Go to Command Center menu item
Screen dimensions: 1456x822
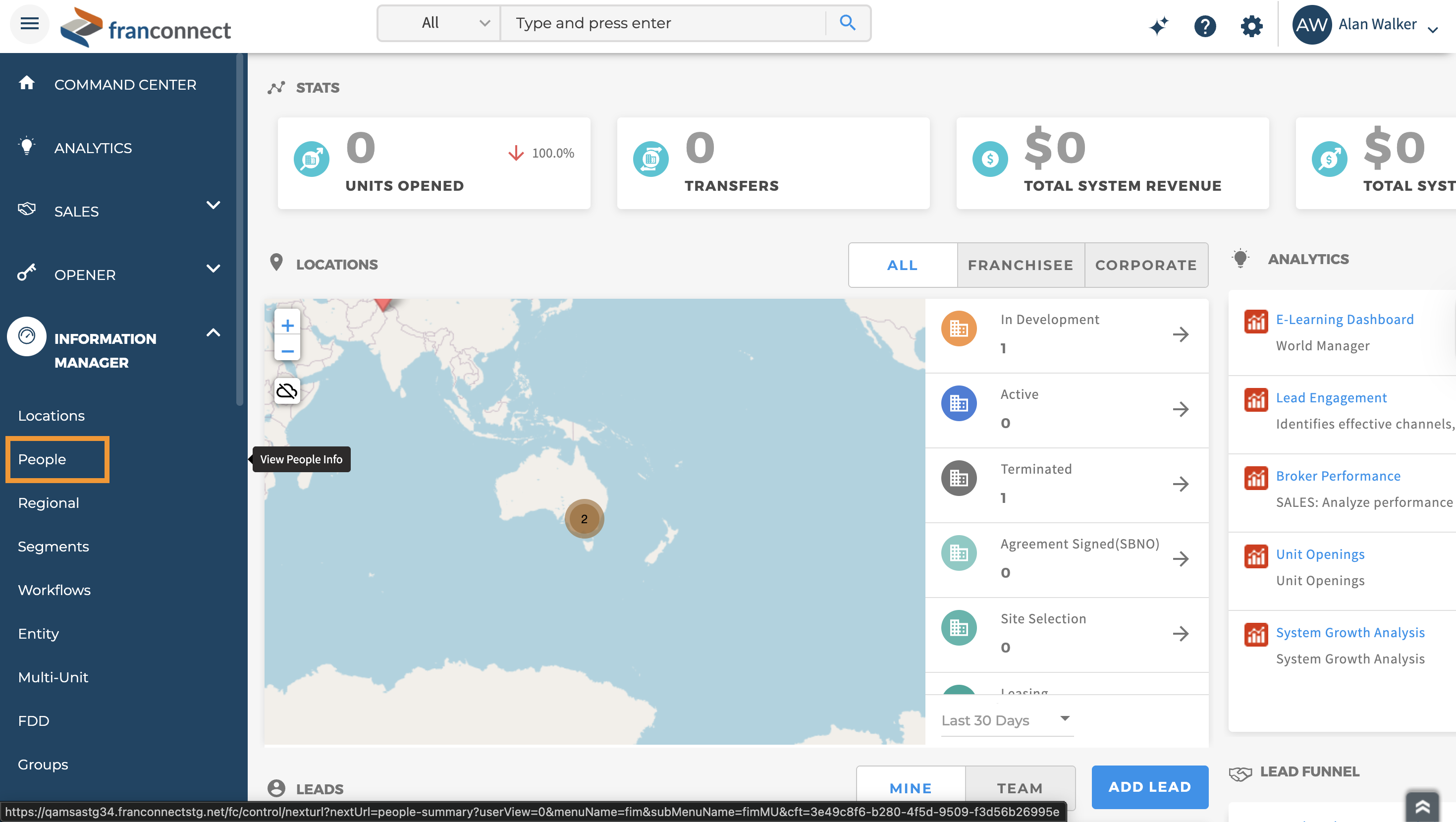tap(125, 85)
